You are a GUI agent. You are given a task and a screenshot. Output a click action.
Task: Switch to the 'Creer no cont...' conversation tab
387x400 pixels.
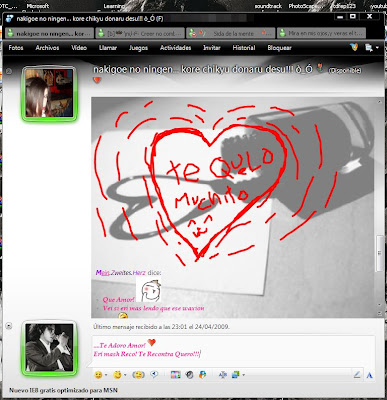coord(140,33)
